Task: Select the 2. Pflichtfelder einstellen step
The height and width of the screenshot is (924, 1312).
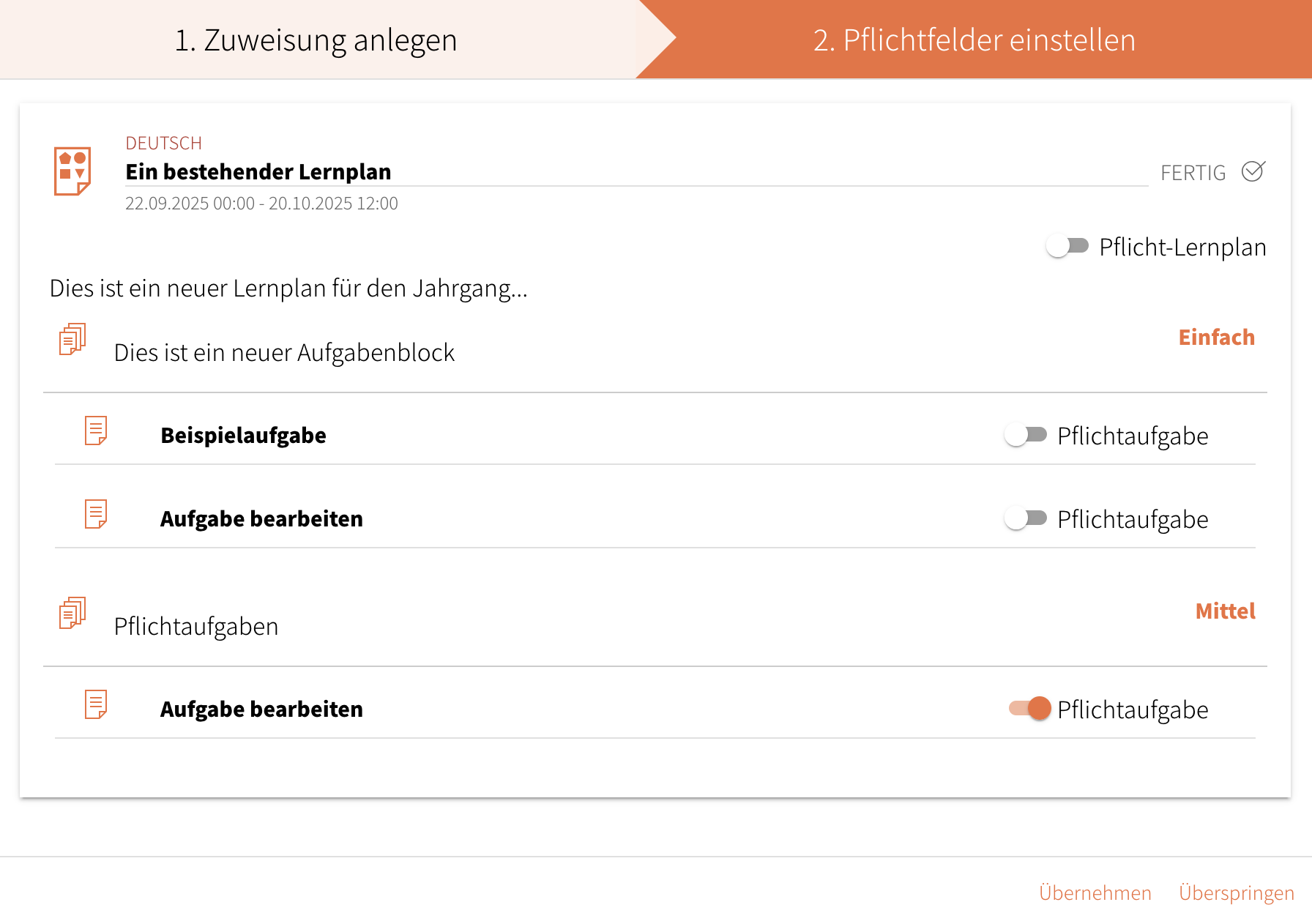Action: pos(974,40)
